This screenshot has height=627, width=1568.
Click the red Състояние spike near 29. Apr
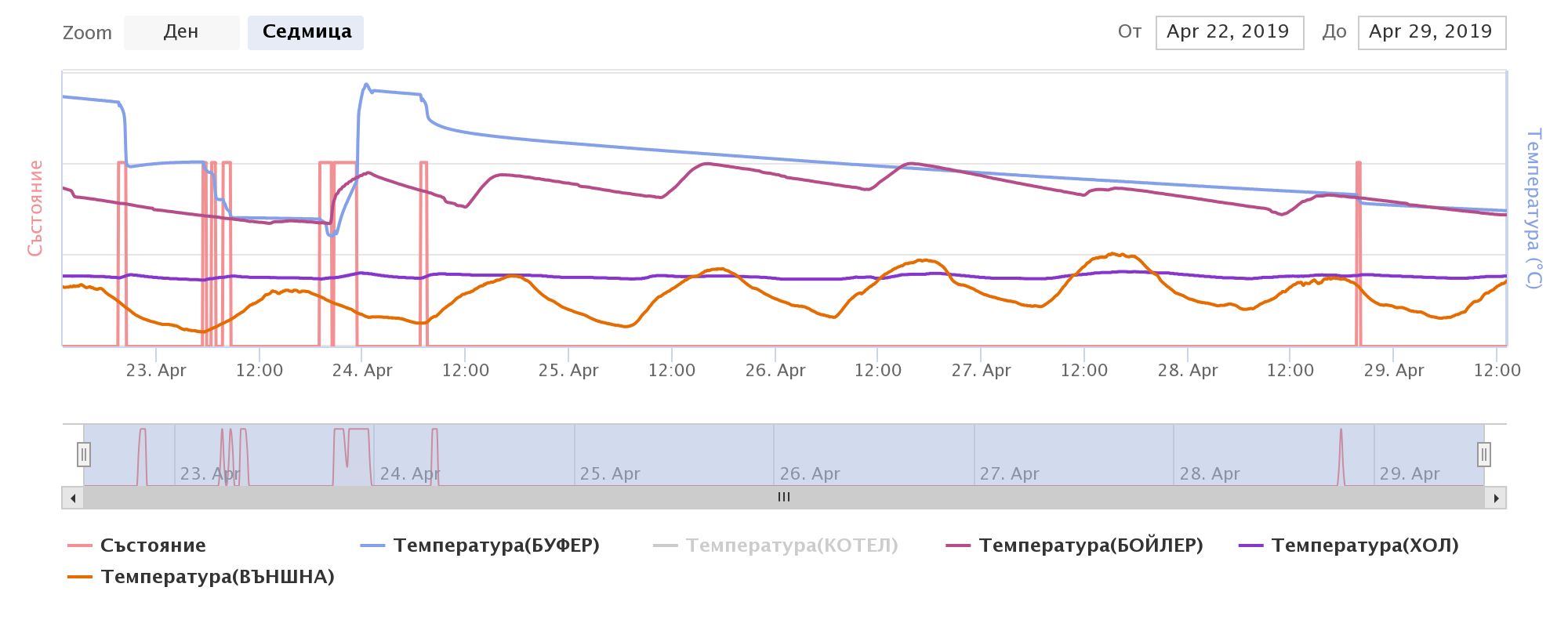pos(1356,251)
